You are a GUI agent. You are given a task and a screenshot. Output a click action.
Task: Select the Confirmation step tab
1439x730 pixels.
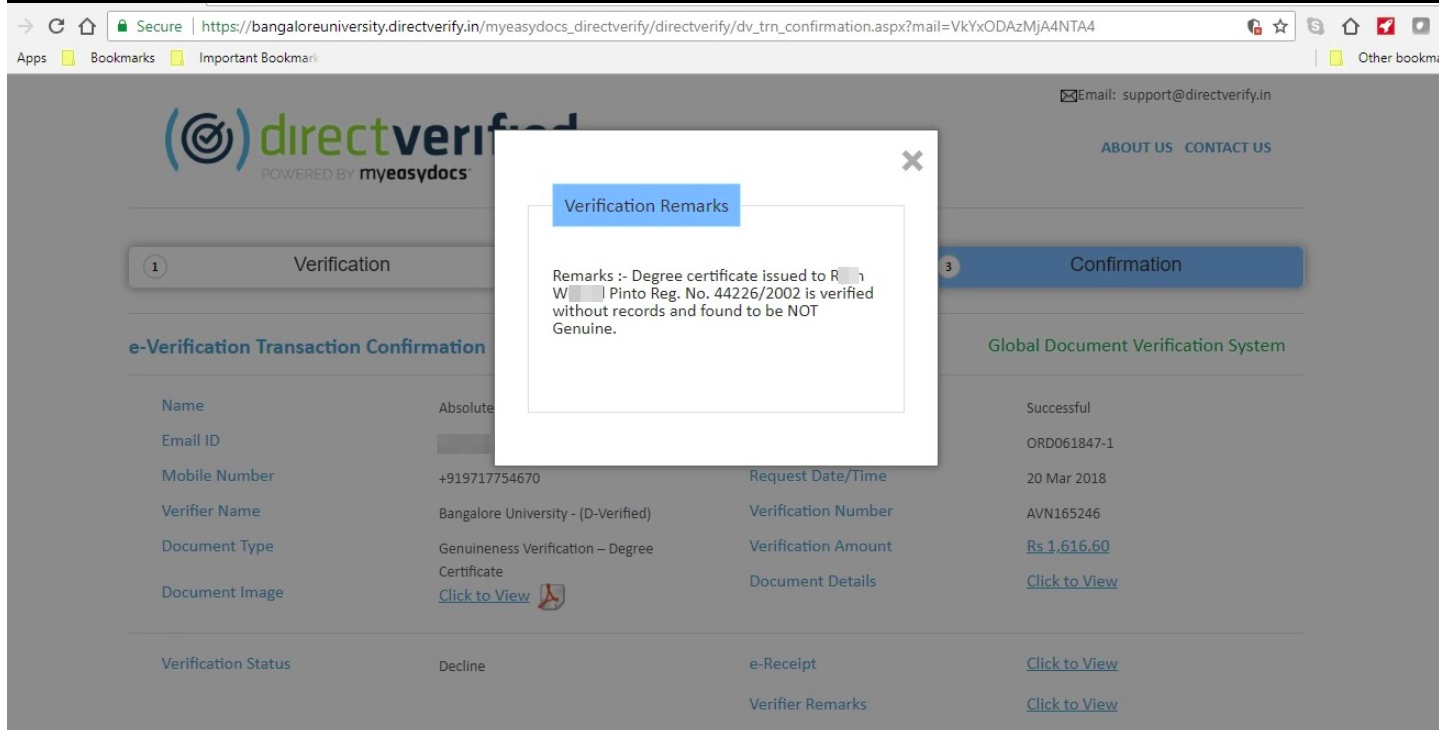[1124, 265]
